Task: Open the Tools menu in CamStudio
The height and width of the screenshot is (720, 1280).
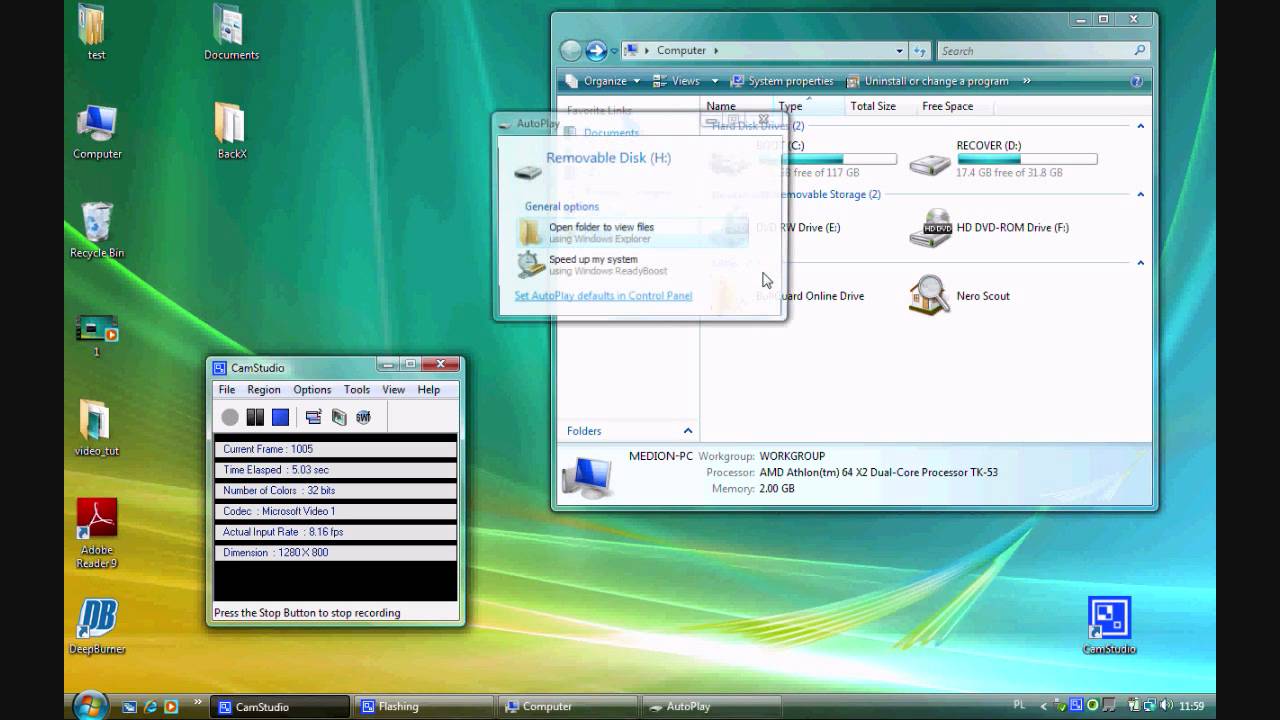Action: point(357,390)
